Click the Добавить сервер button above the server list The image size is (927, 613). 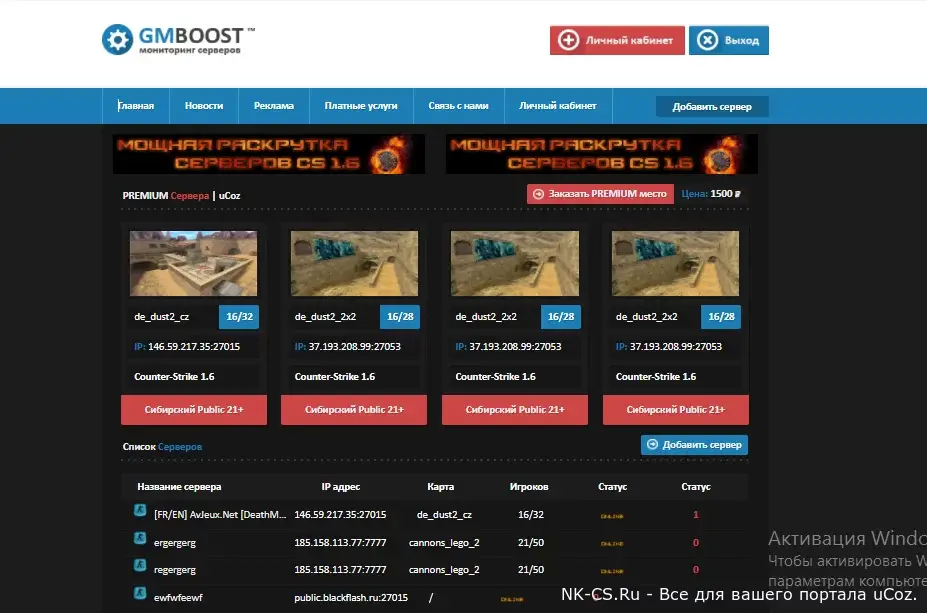694,445
